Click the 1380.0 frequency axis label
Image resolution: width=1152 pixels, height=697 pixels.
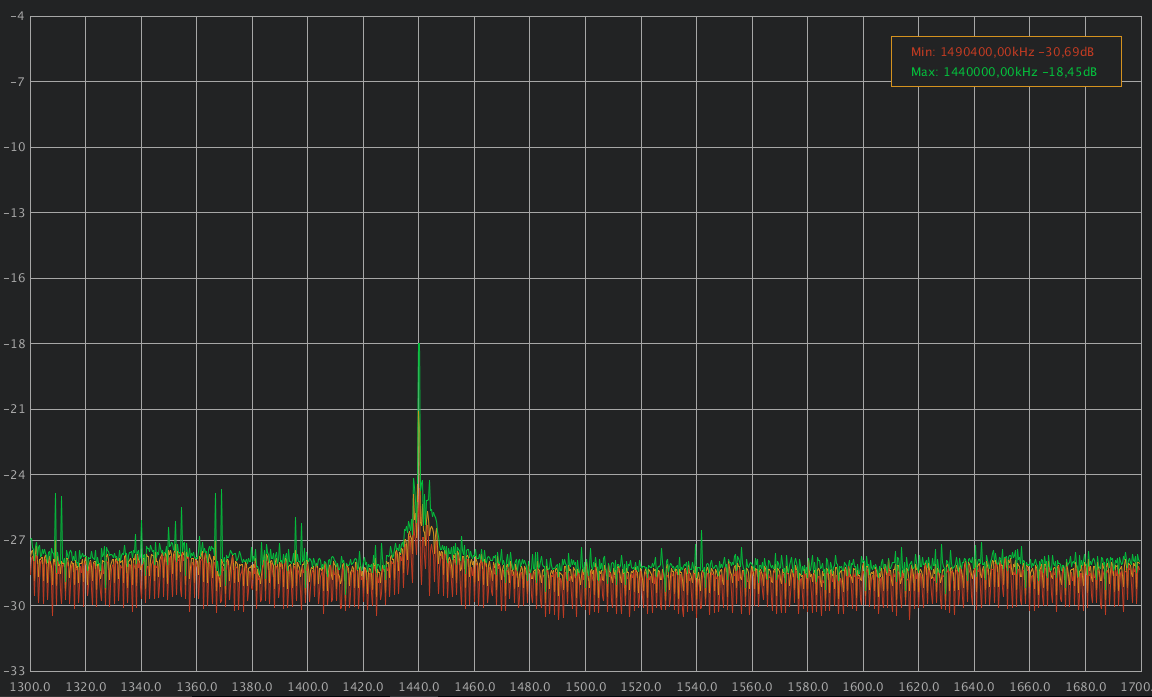click(252, 687)
